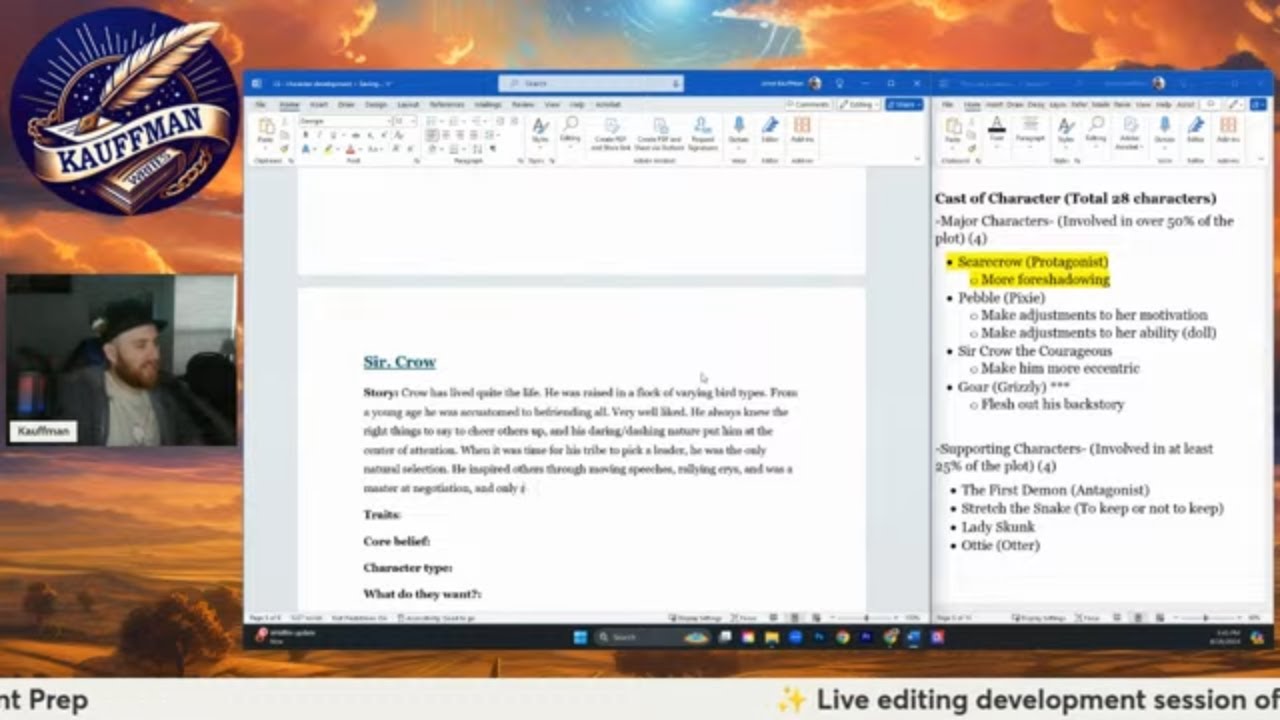The image size is (1280, 720).
Task: Toggle Underline in the left Word ribbon
Action: click(x=331, y=135)
